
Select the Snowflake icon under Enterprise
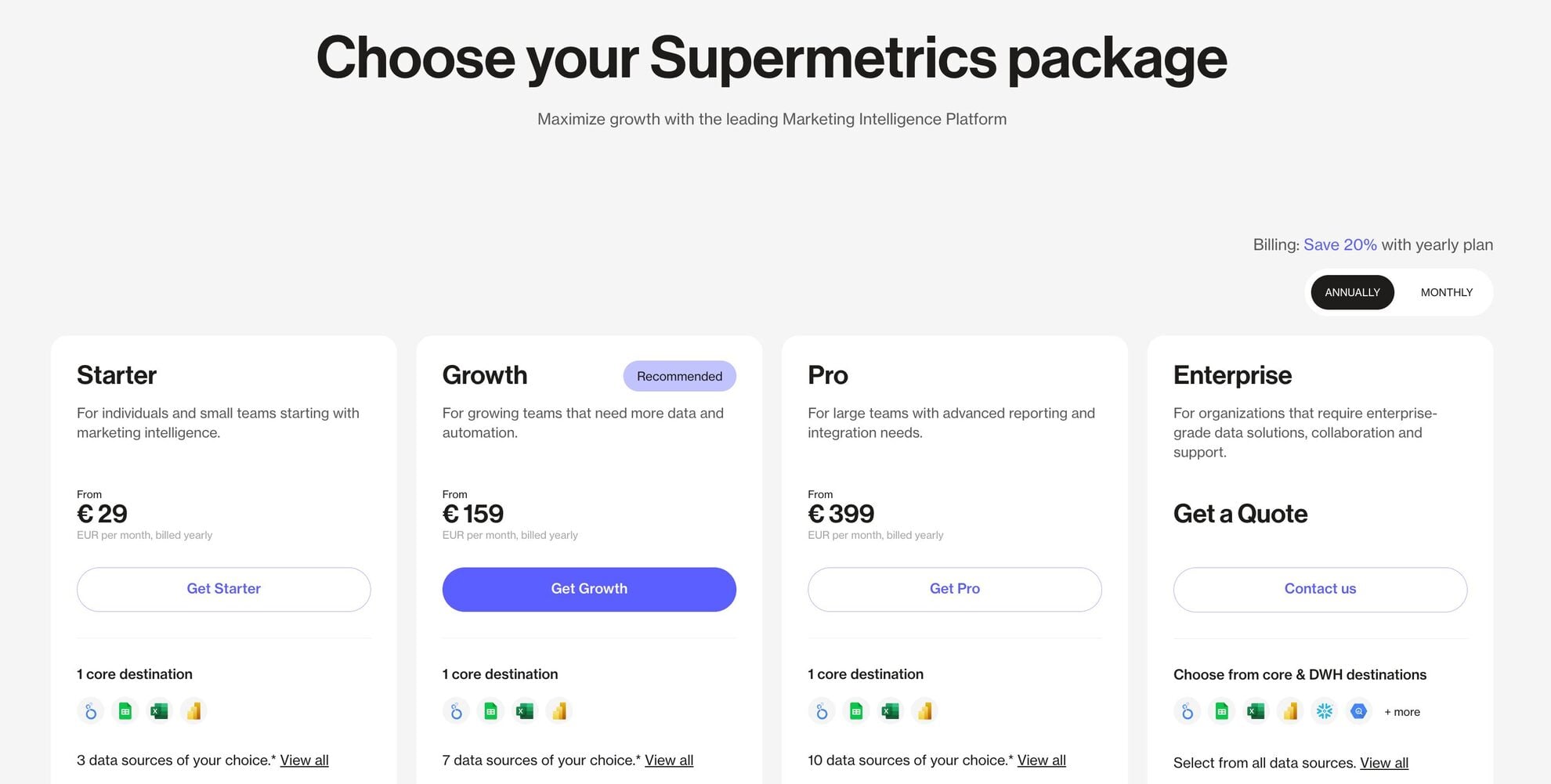pos(1324,710)
